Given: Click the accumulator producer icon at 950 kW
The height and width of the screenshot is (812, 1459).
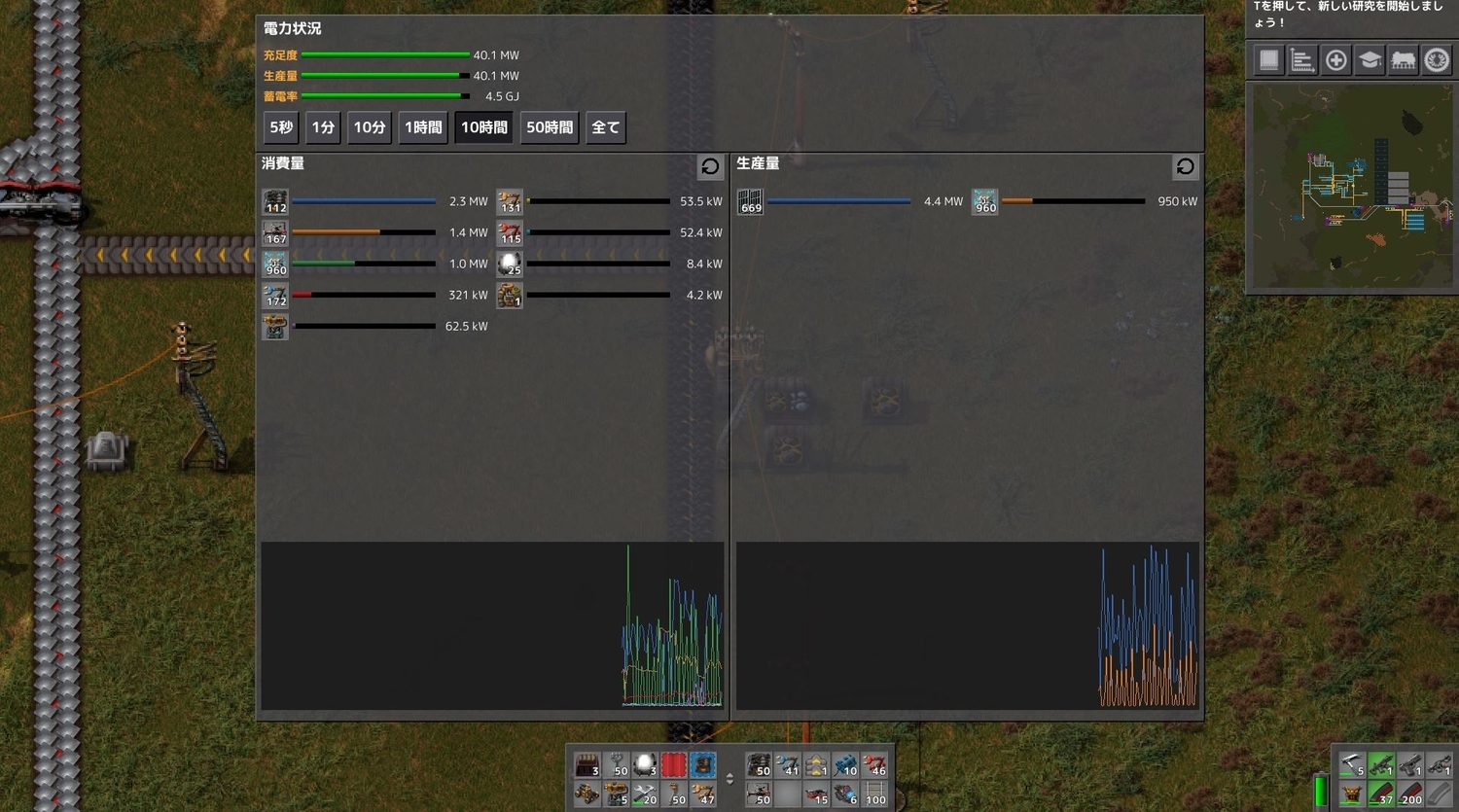Looking at the screenshot, I should [x=984, y=201].
